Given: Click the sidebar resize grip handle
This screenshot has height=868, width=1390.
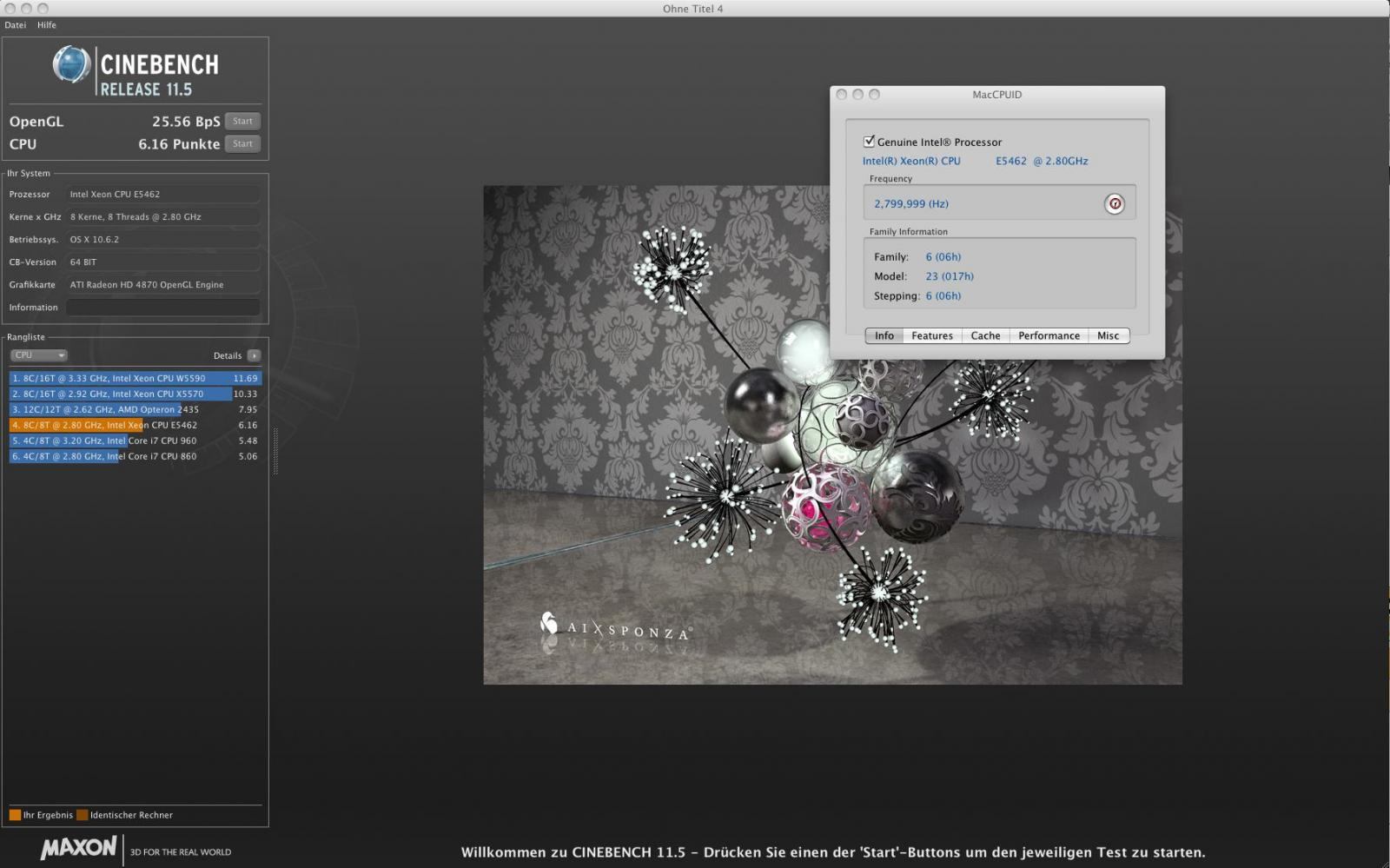Looking at the screenshot, I should [275, 450].
